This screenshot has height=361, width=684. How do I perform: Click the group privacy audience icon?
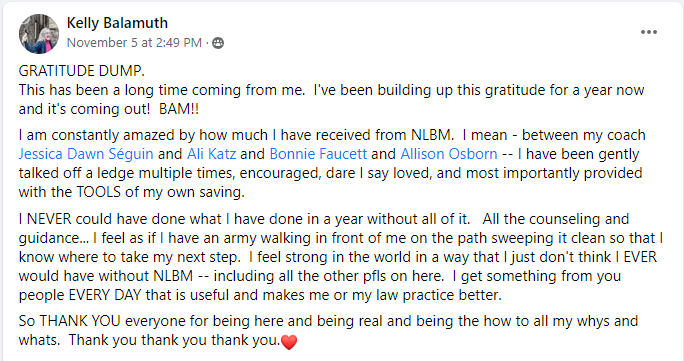click(218, 43)
